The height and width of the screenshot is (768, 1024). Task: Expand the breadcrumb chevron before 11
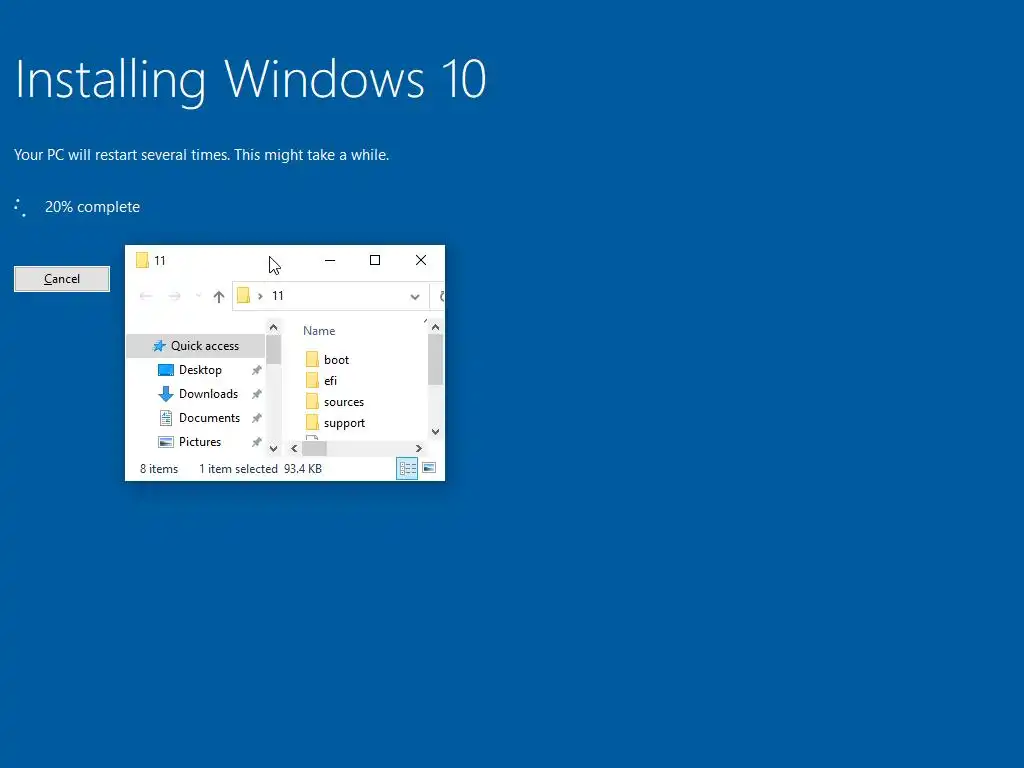point(260,296)
